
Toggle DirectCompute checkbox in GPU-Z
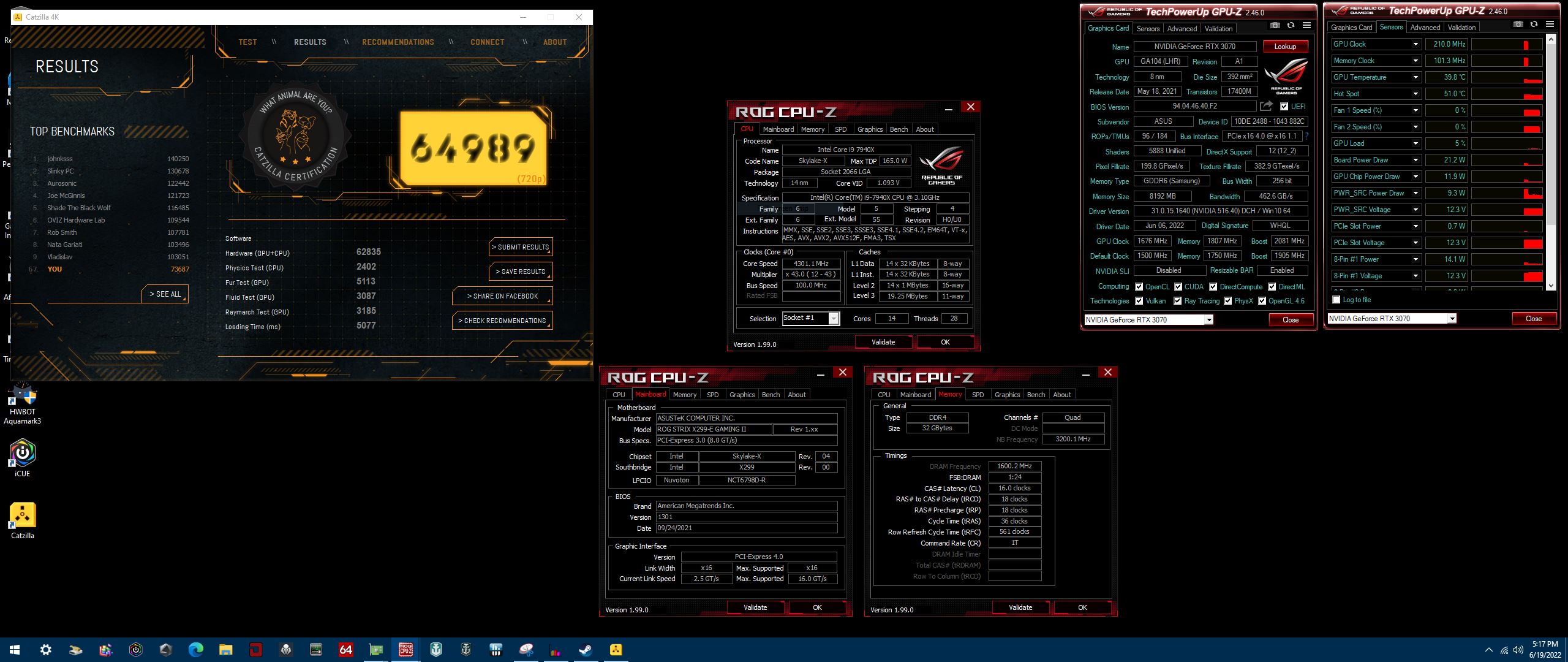pyautogui.click(x=1213, y=287)
